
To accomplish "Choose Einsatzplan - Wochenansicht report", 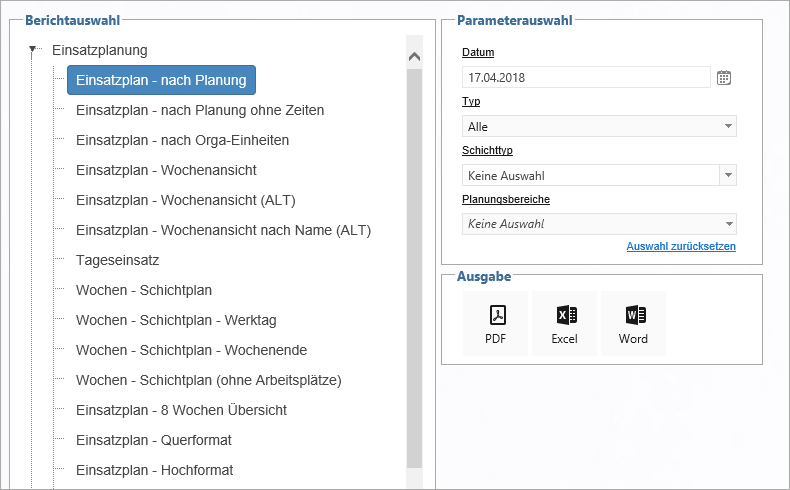I will click(166, 170).
